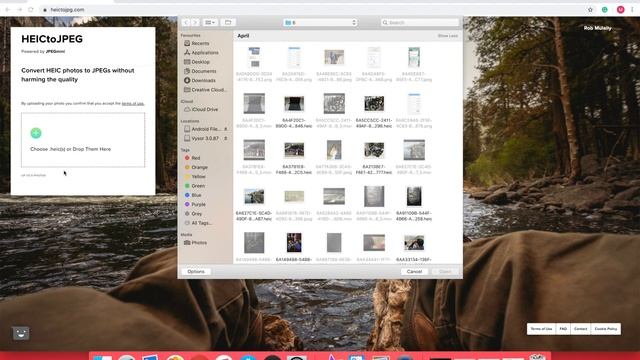
Task: Select the Vysor 3.0.87 location in the sidebar
Action: coord(202,138)
